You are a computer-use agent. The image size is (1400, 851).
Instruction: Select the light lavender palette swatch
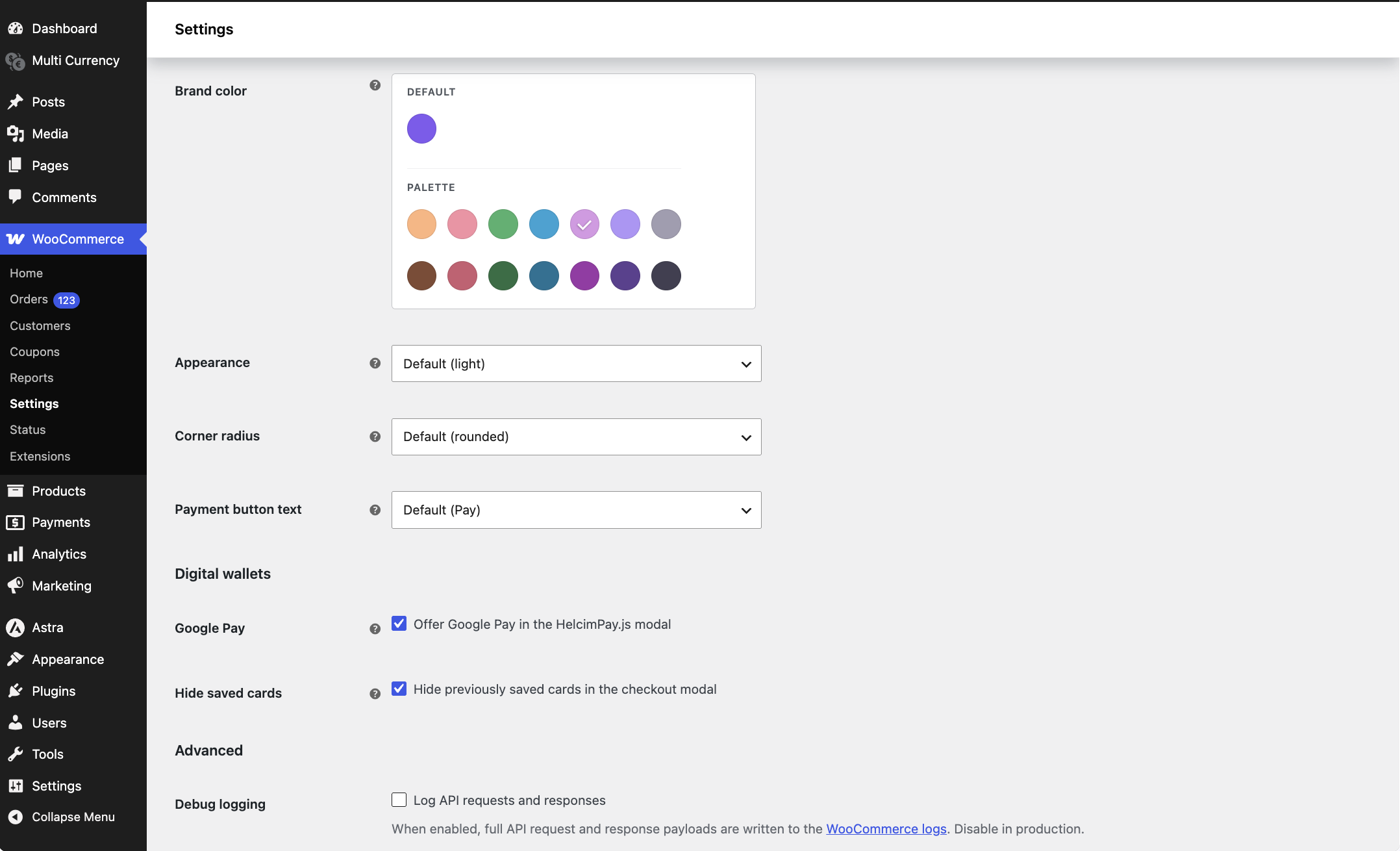(625, 224)
